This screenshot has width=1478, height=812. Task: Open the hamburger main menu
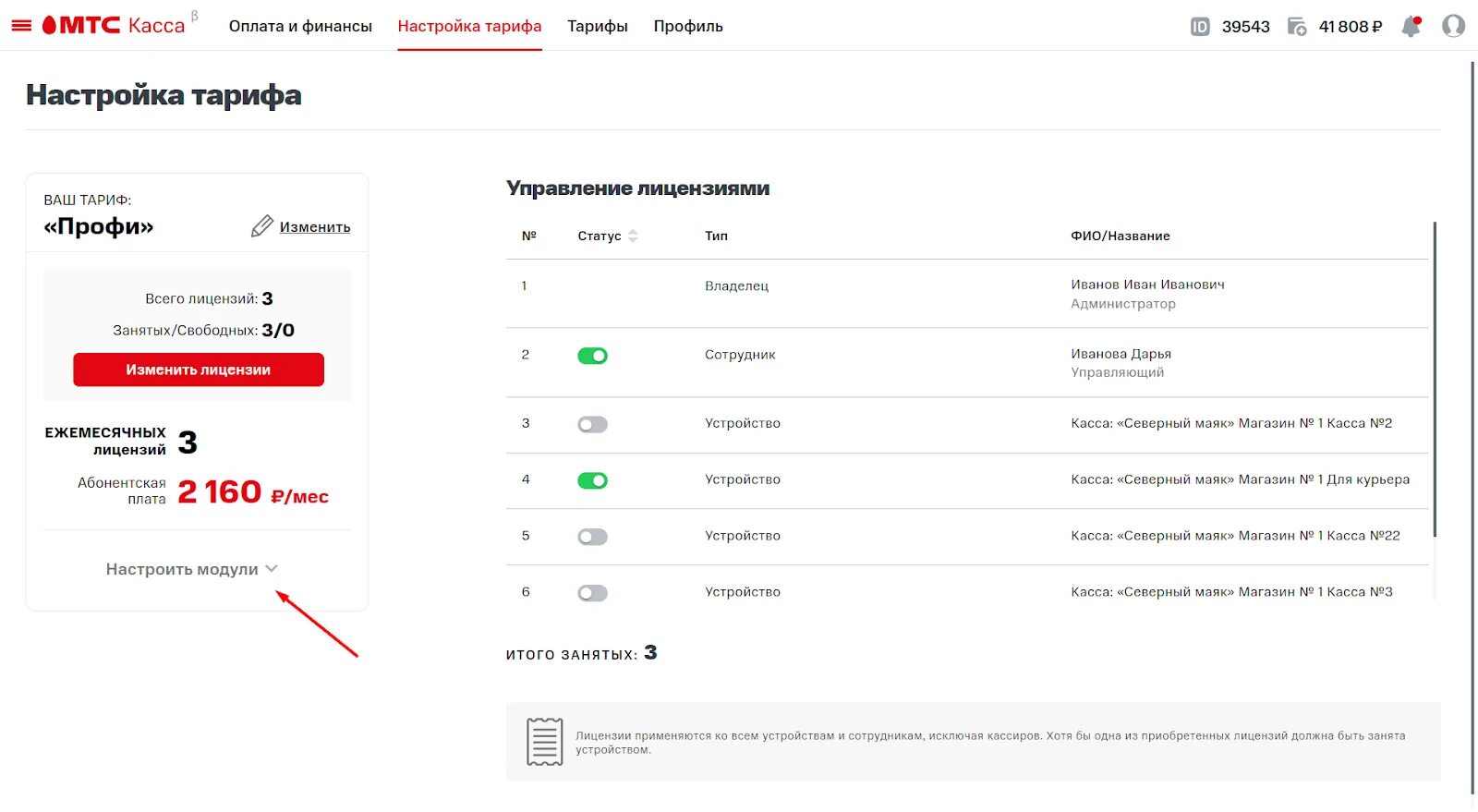click(21, 26)
